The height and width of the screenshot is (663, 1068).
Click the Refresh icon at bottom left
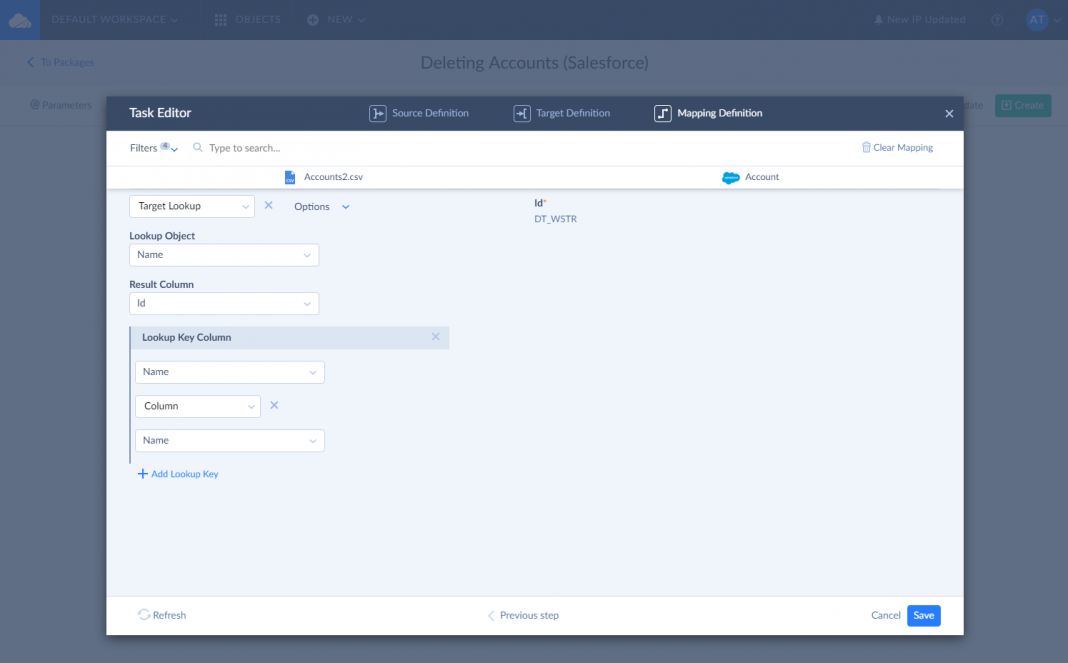point(144,615)
